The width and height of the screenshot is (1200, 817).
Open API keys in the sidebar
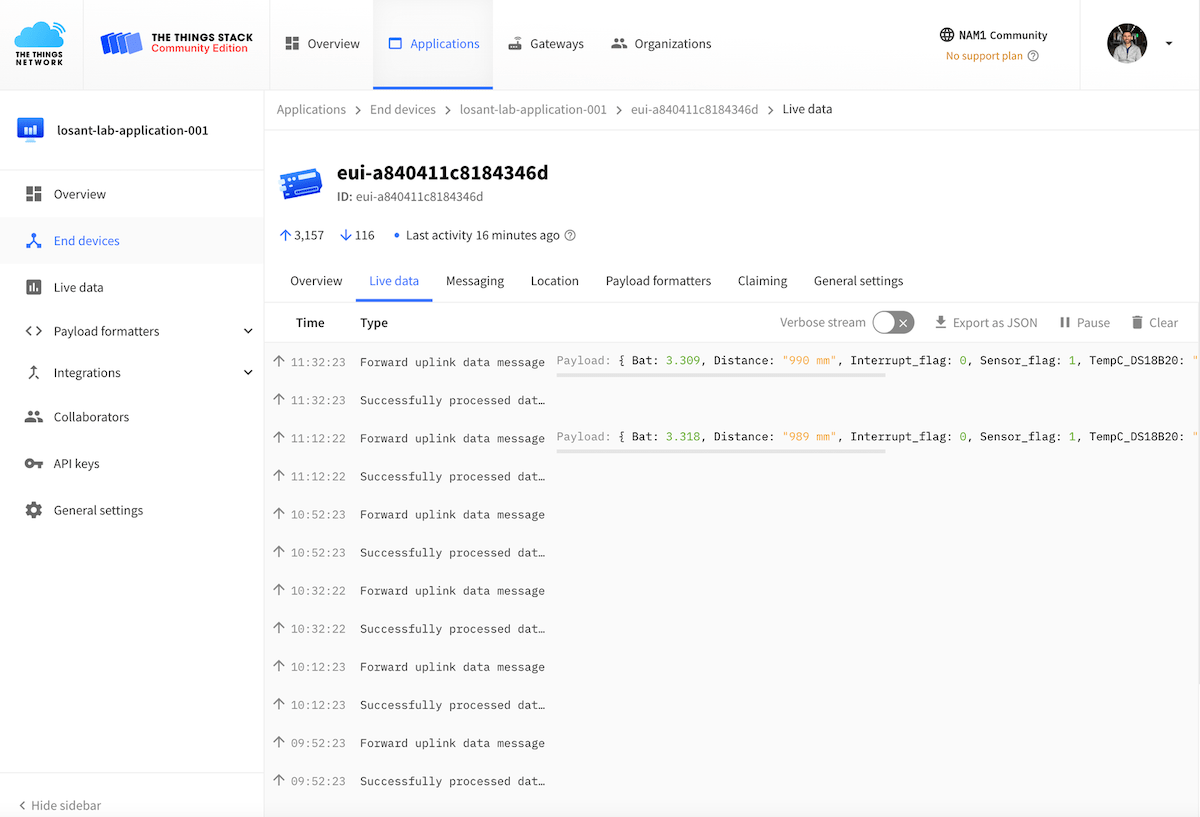point(132,464)
